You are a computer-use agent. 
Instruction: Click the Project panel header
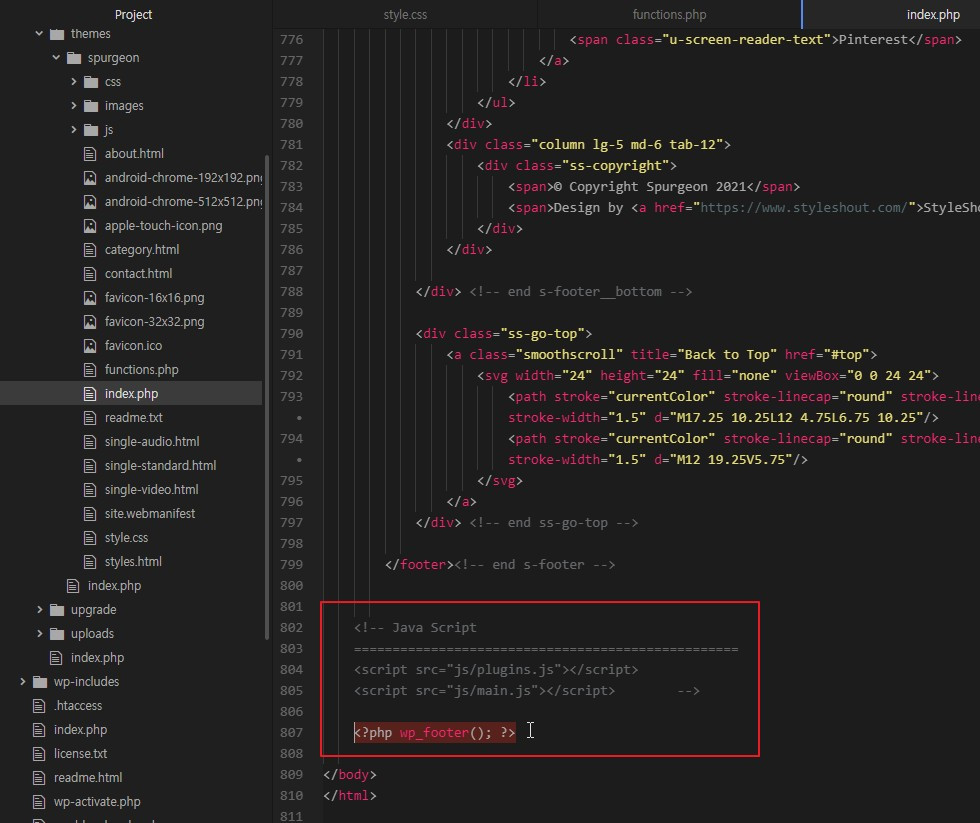[x=133, y=14]
